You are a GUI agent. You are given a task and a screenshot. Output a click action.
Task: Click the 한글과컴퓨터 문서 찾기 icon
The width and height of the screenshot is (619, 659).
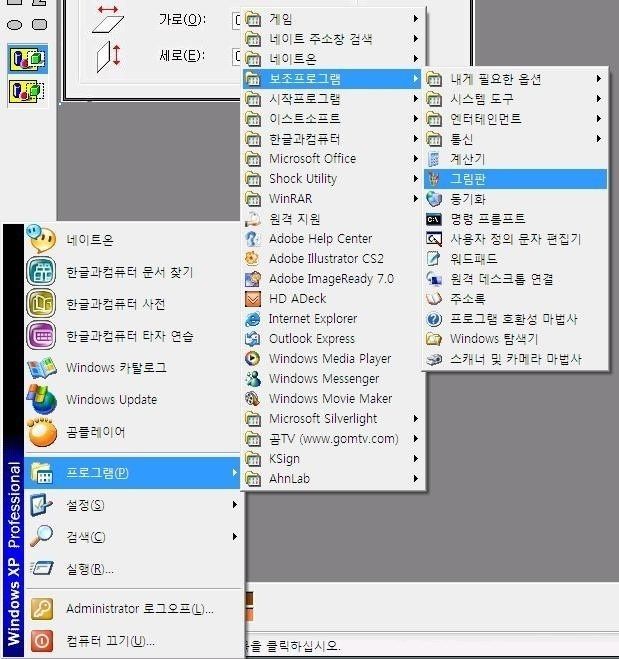click(41, 272)
